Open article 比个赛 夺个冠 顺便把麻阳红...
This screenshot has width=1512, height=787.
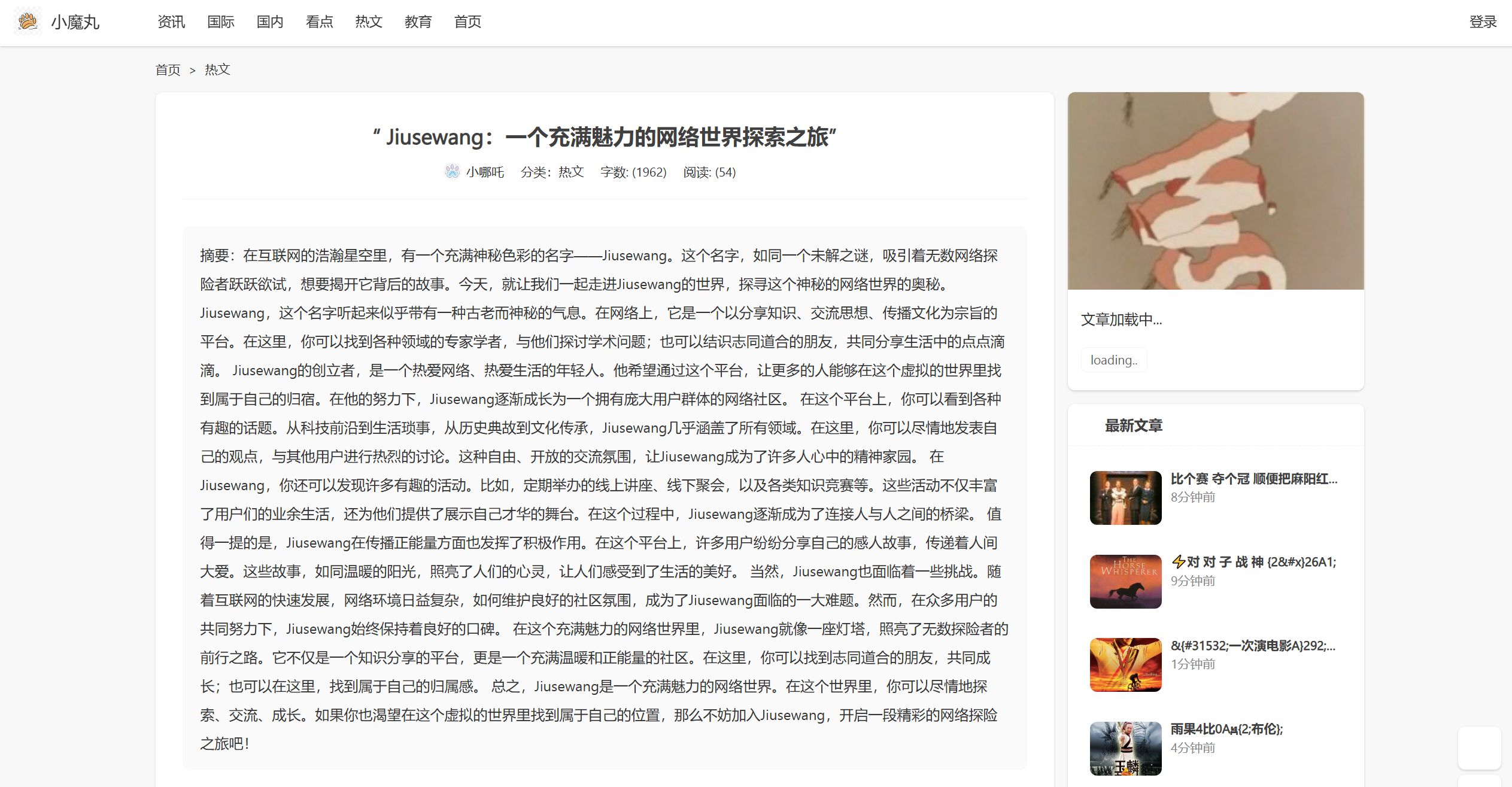(1254, 478)
